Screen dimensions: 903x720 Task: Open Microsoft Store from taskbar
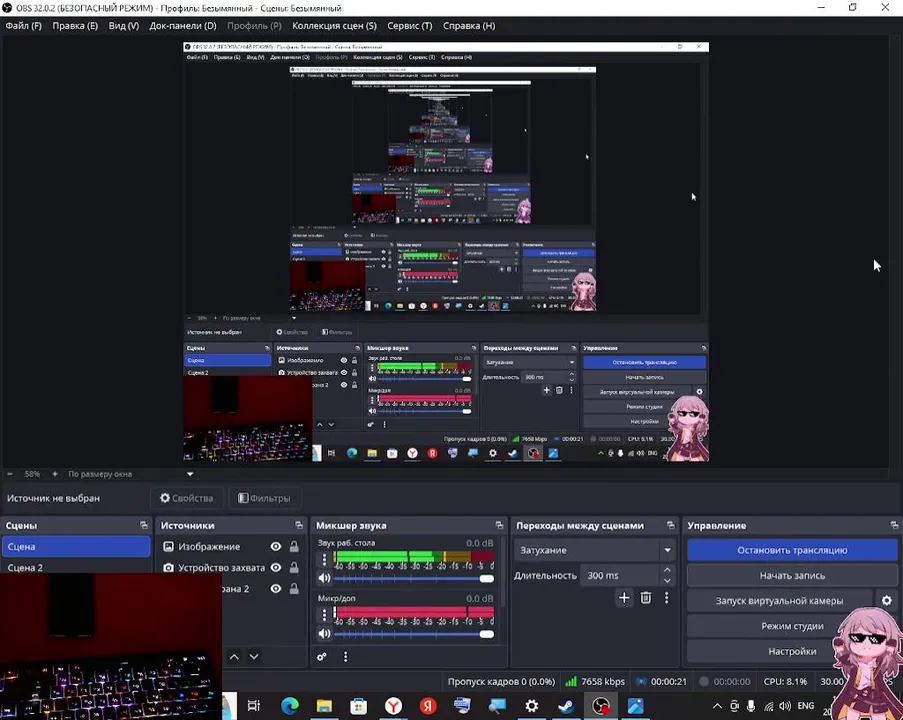click(x=358, y=706)
